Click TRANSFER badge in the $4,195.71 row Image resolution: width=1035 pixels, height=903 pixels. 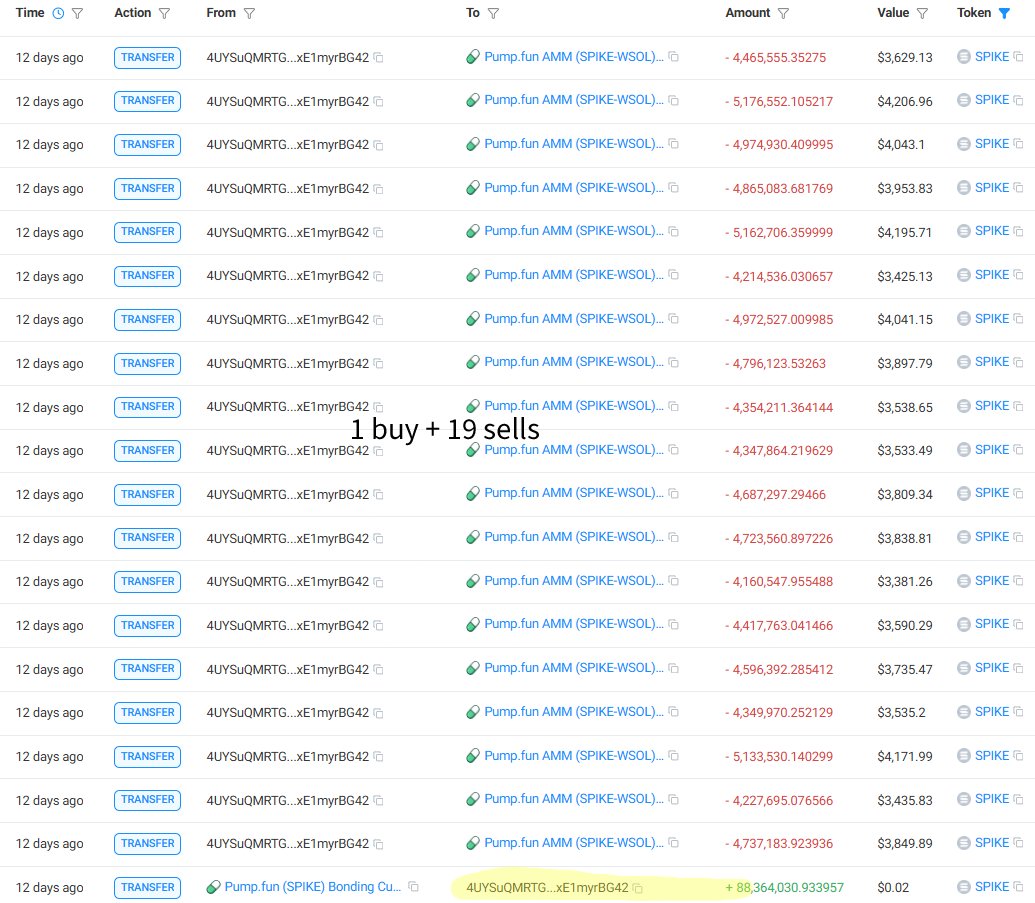pyautogui.click(x=147, y=232)
